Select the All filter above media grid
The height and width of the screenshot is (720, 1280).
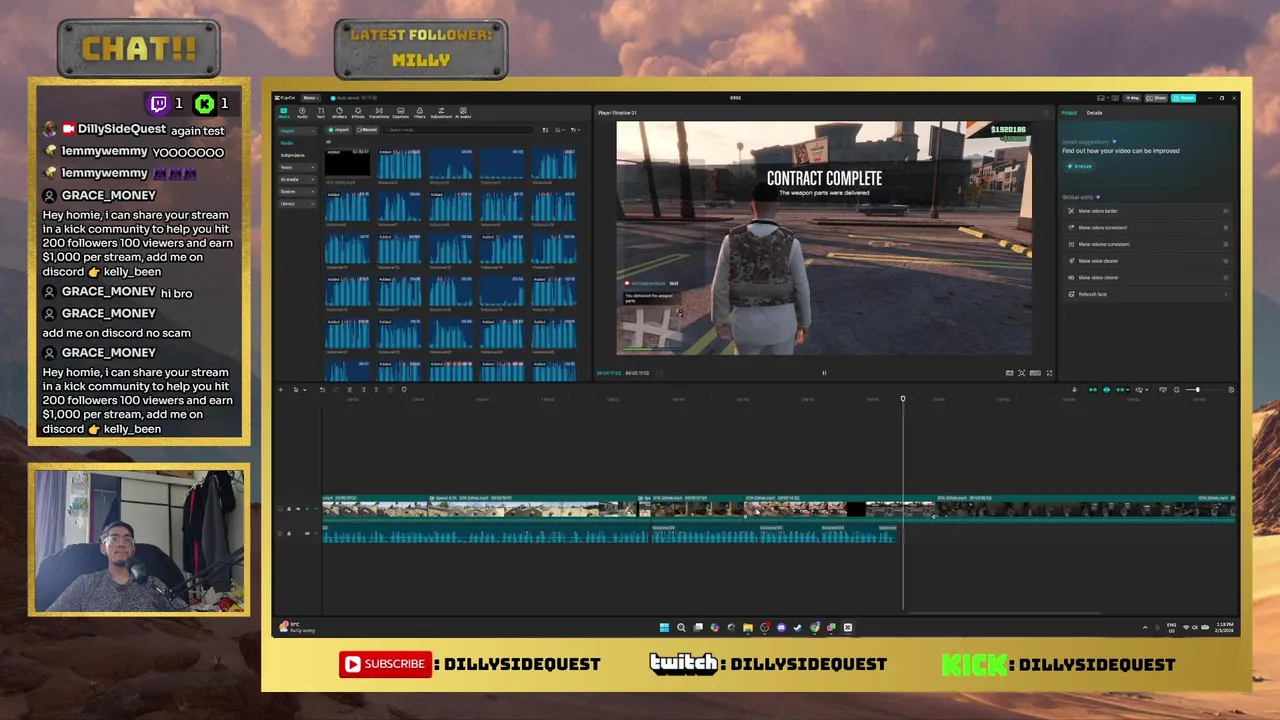(x=328, y=142)
